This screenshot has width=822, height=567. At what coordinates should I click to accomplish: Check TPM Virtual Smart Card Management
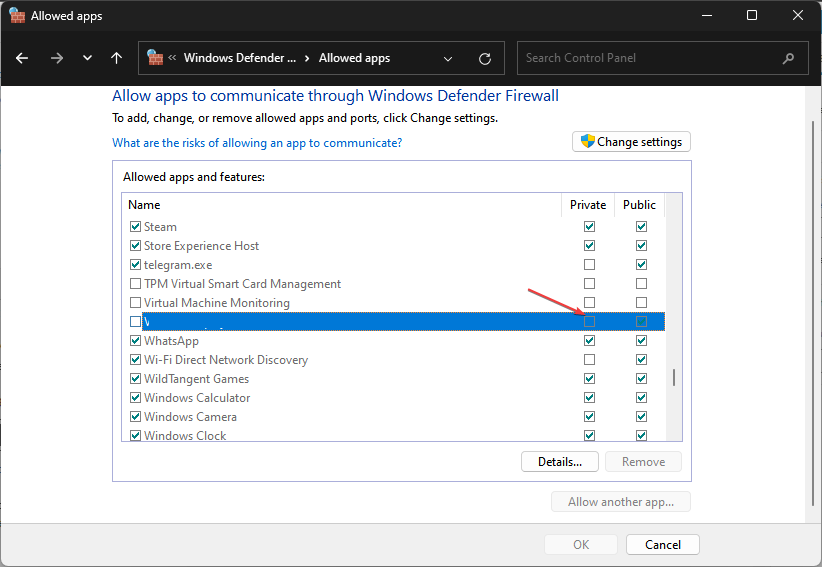tap(136, 284)
